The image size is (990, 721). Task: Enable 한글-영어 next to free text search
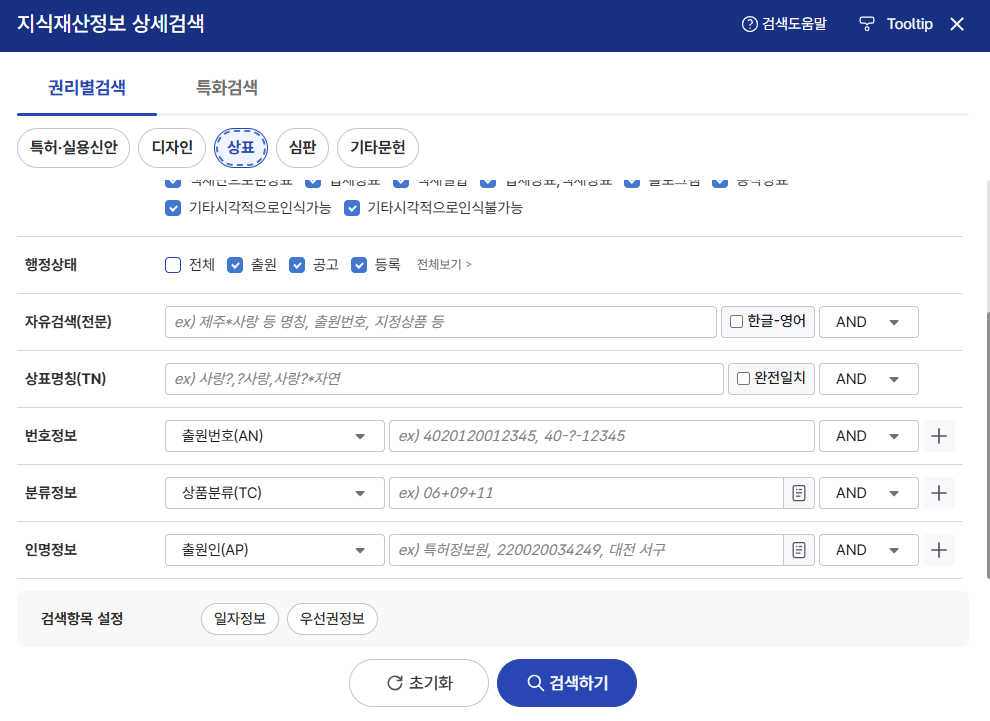(734, 321)
